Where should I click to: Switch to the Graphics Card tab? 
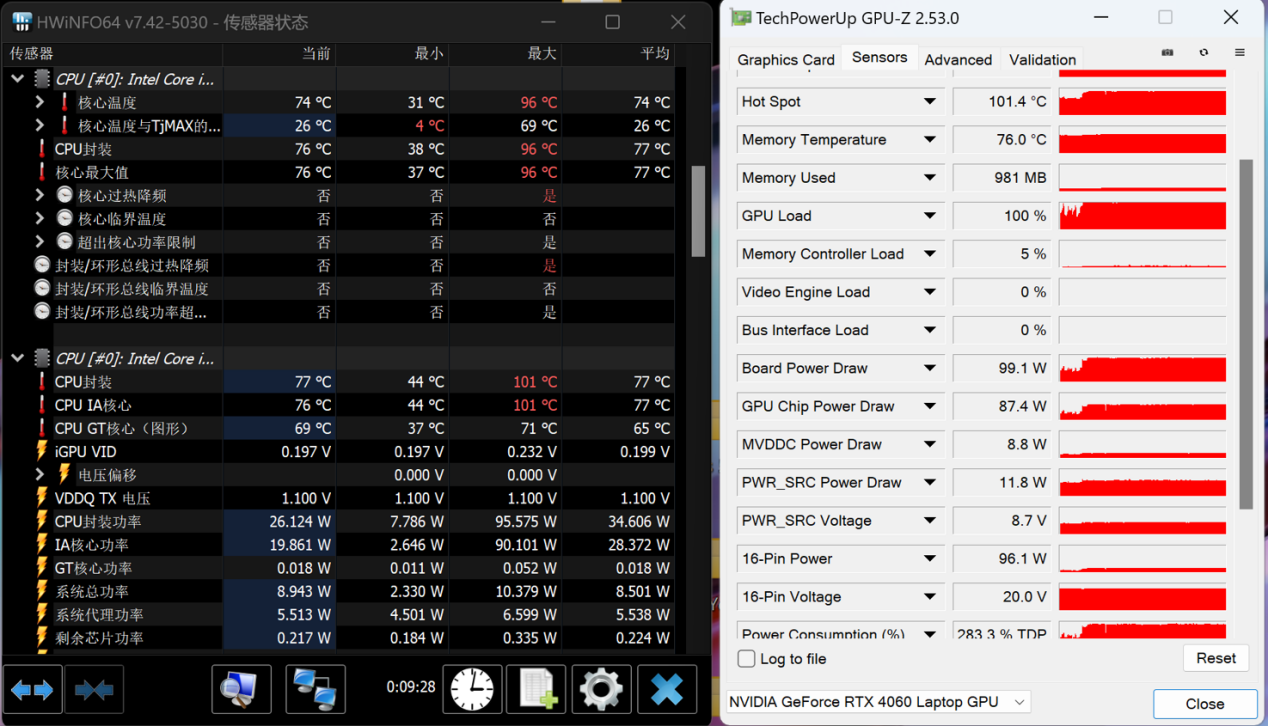(x=785, y=60)
